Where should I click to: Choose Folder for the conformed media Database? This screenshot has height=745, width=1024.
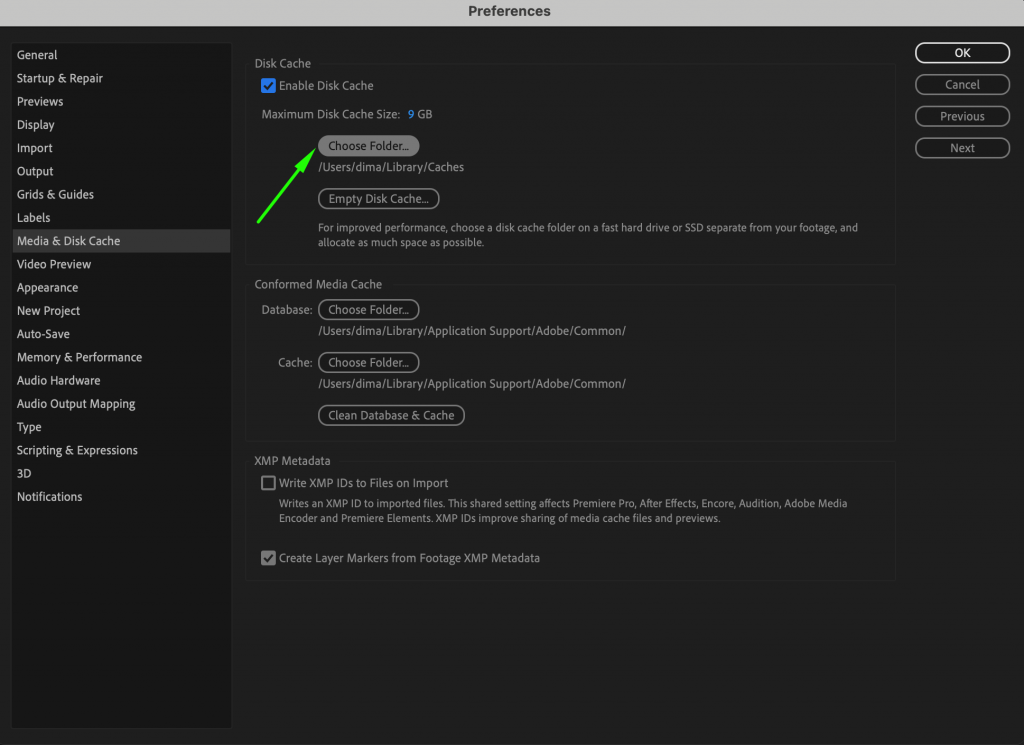(x=368, y=309)
